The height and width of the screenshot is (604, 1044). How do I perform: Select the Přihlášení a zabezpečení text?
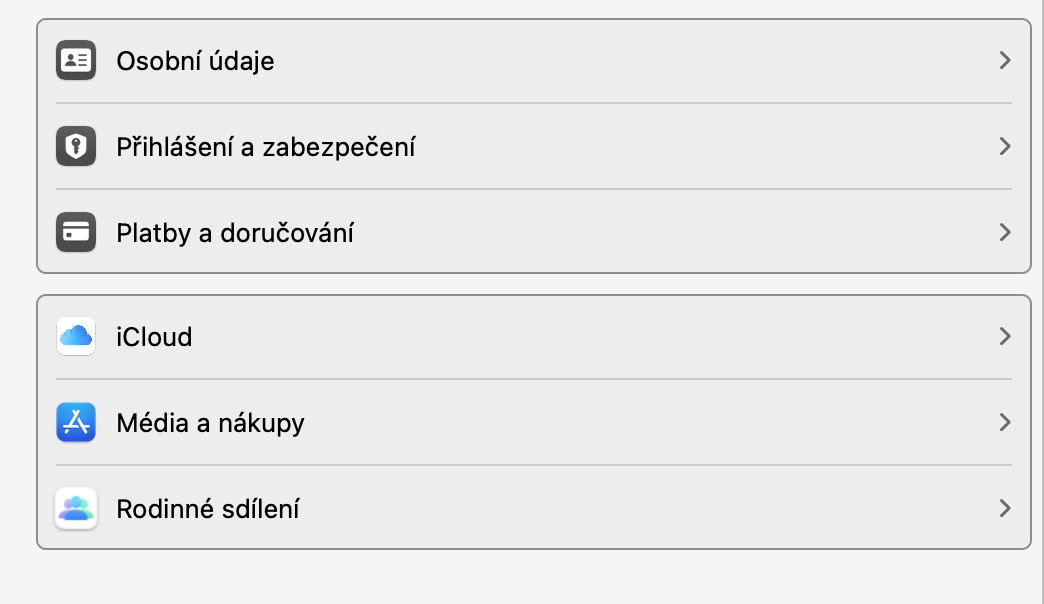coord(266,147)
